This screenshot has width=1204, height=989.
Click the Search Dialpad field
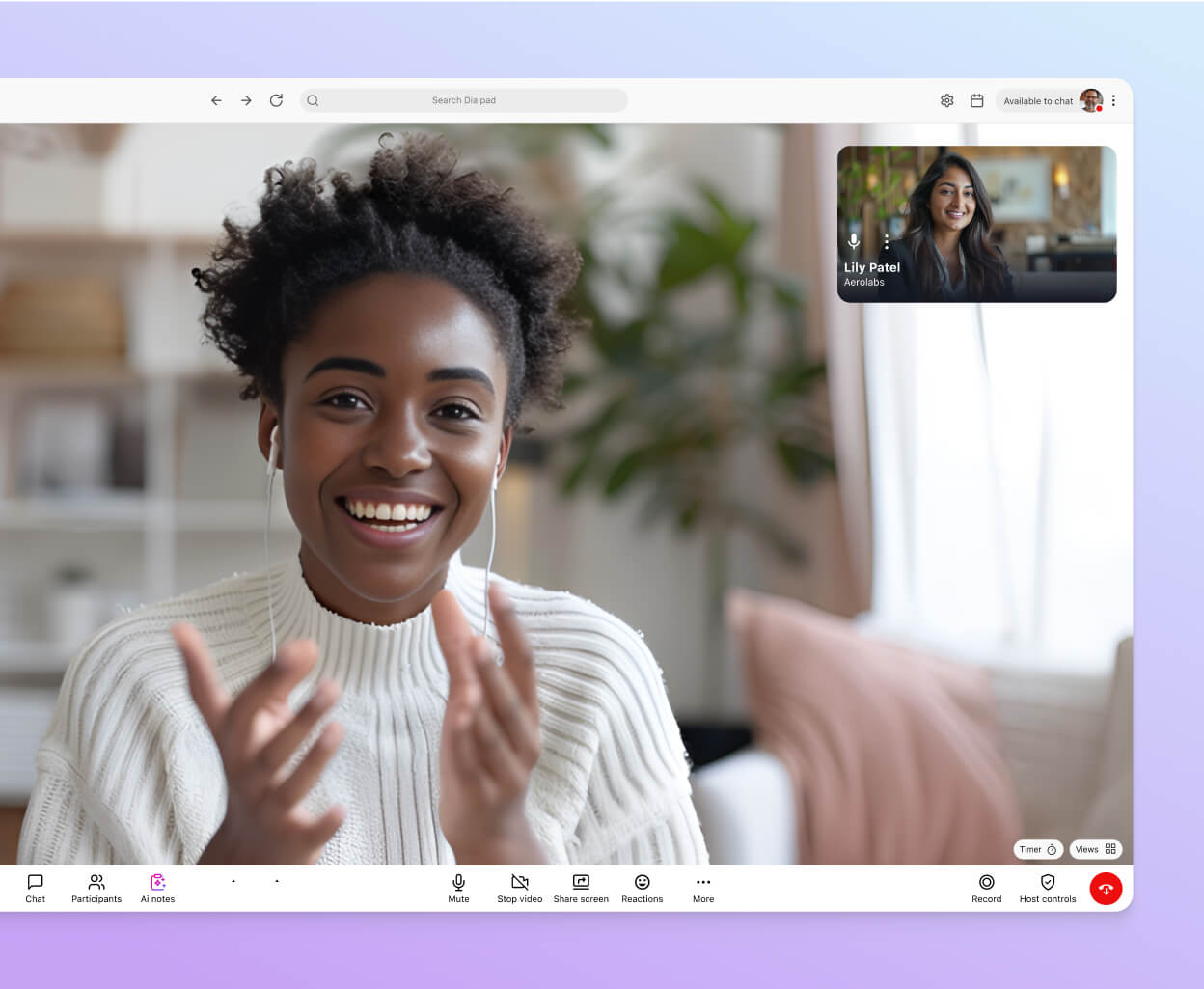[464, 100]
